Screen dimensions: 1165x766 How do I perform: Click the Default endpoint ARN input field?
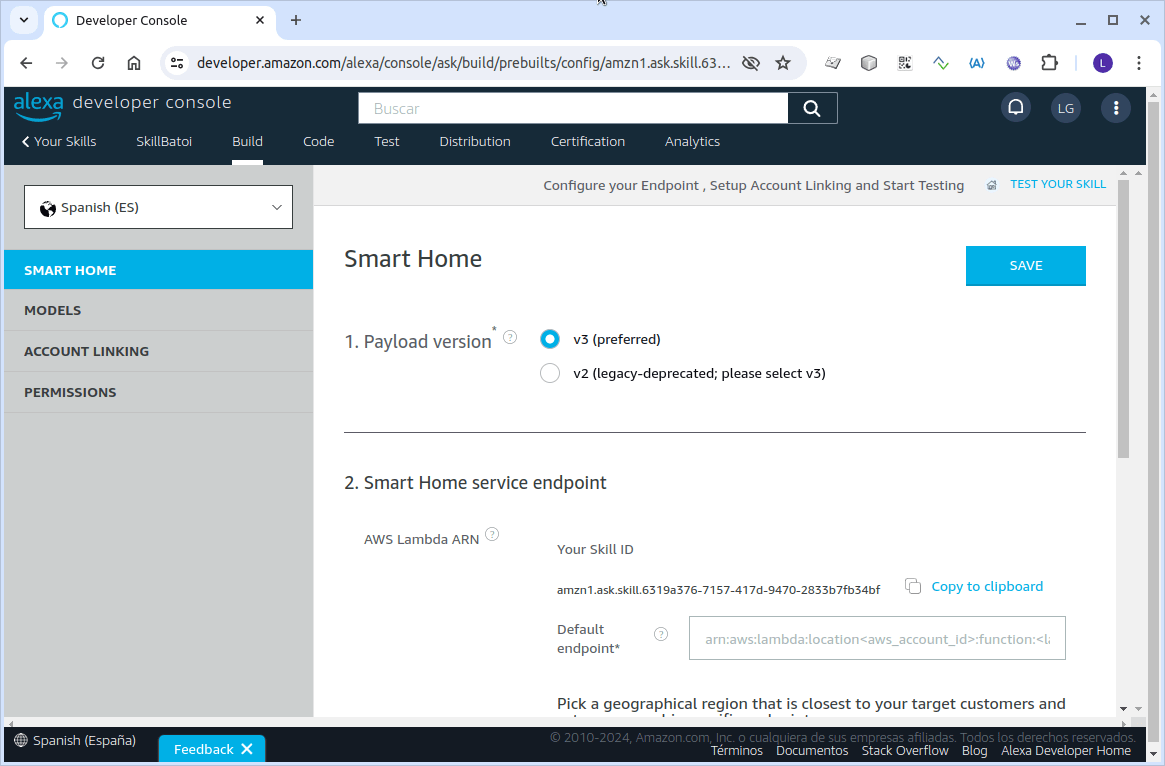click(x=877, y=638)
